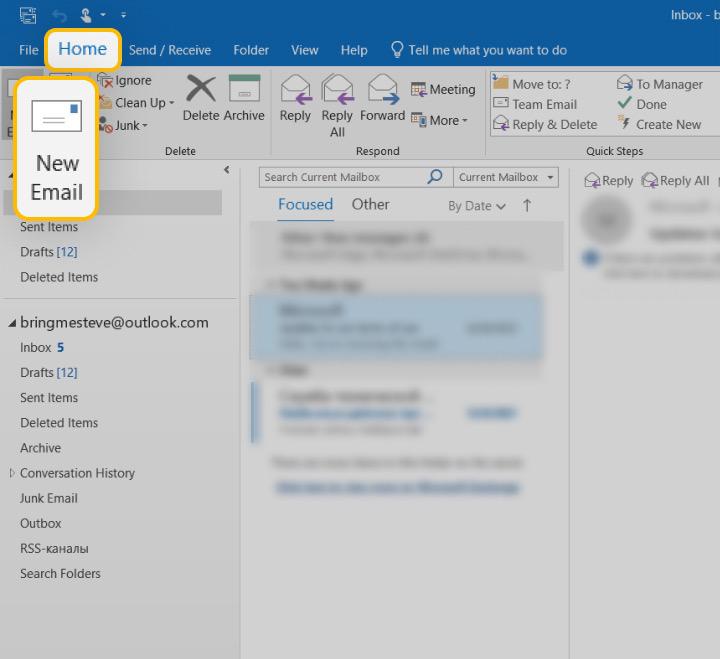Open the By Date sort dropdown
Screen dimensions: 720x659
(476, 206)
